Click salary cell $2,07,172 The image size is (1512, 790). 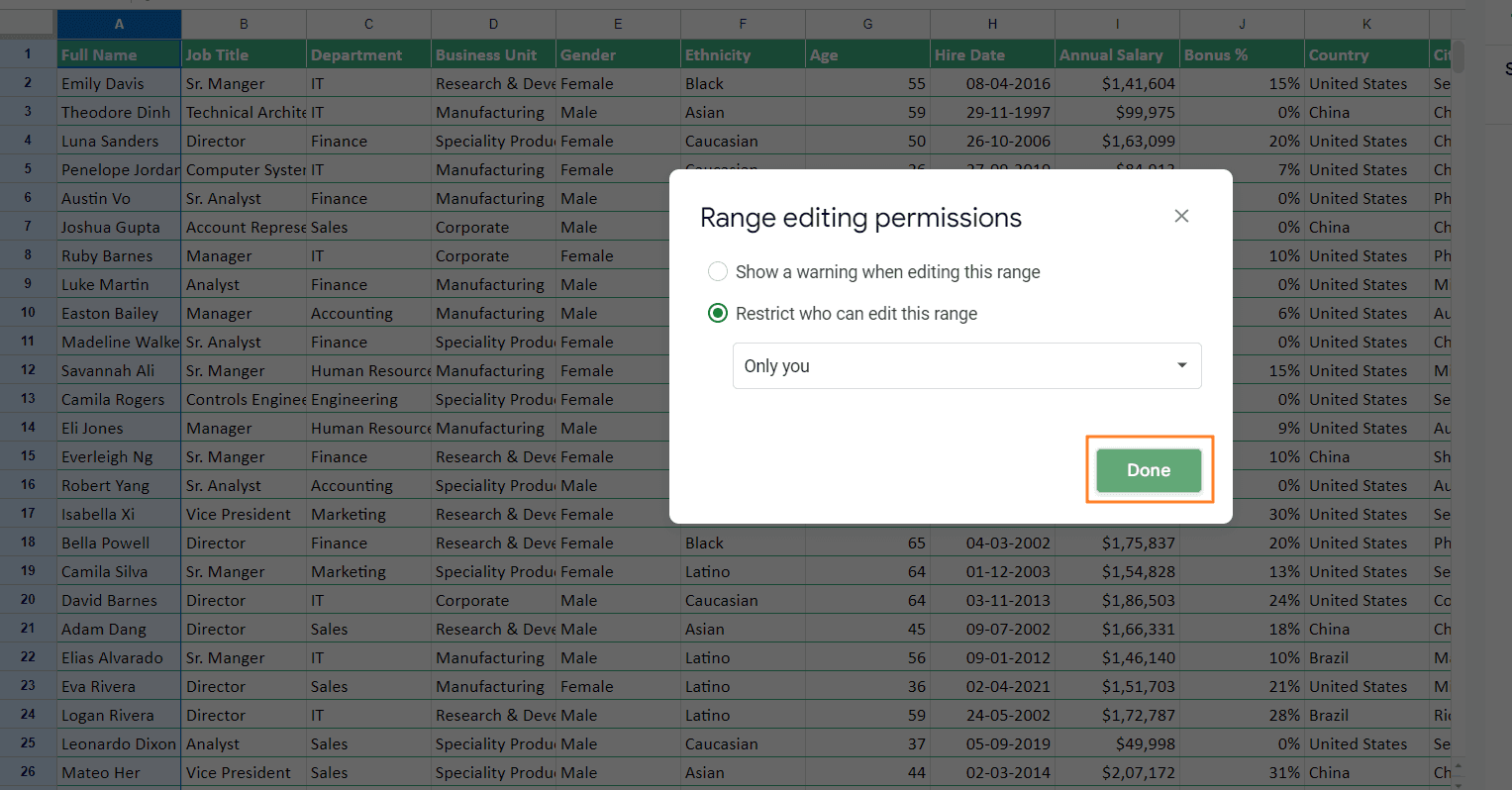[1117, 772]
